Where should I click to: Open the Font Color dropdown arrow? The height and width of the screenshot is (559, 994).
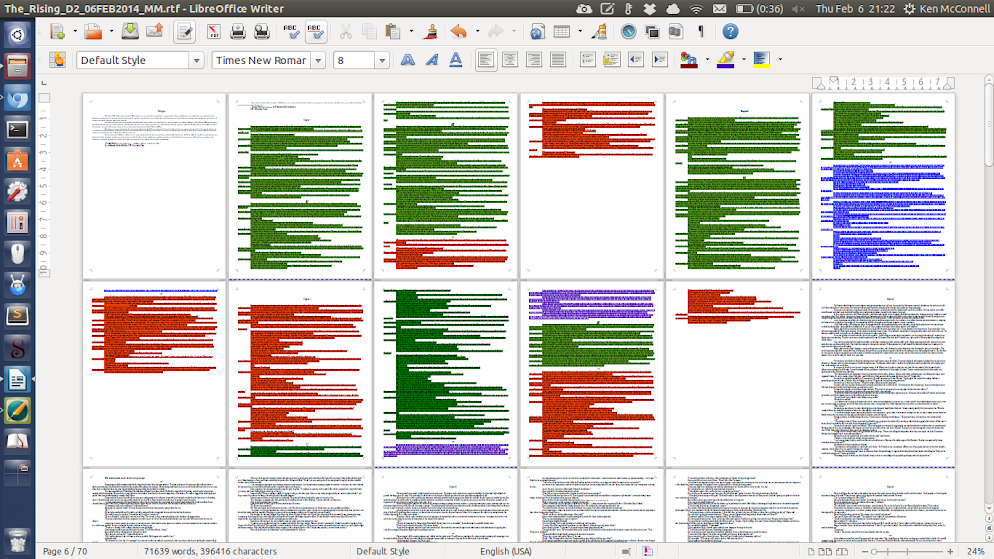point(707,60)
